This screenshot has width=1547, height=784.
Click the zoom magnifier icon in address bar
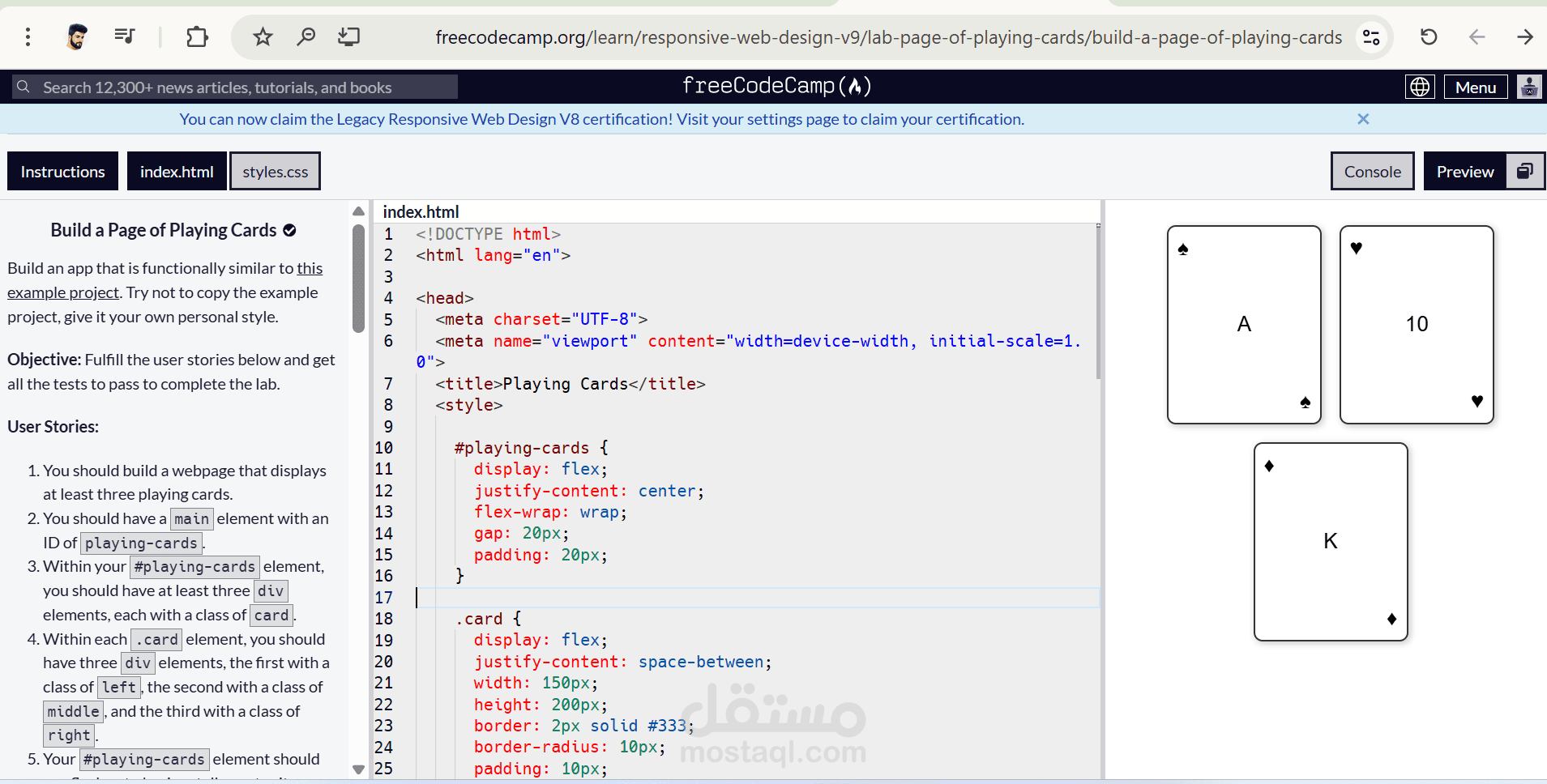(306, 36)
